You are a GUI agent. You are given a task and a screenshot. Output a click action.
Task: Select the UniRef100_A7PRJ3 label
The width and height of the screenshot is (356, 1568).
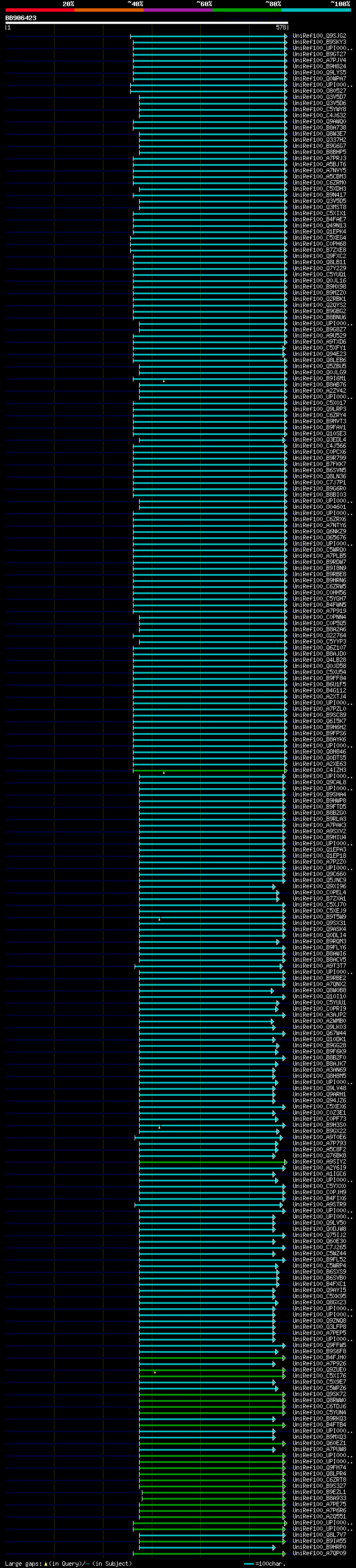pos(319,159)
